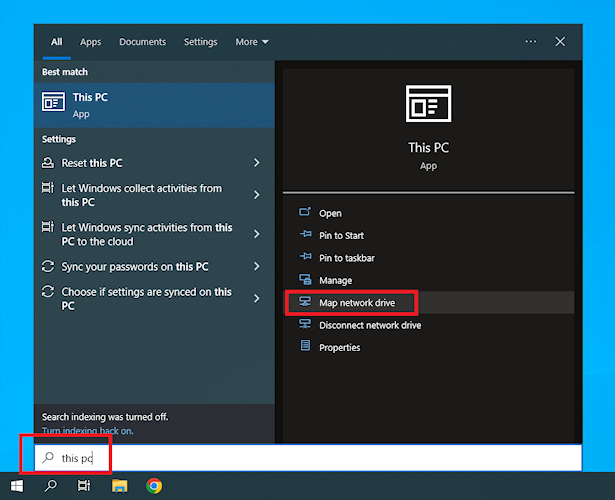Open the This PC best match result
615x500 pixels.
coord(154,105)
